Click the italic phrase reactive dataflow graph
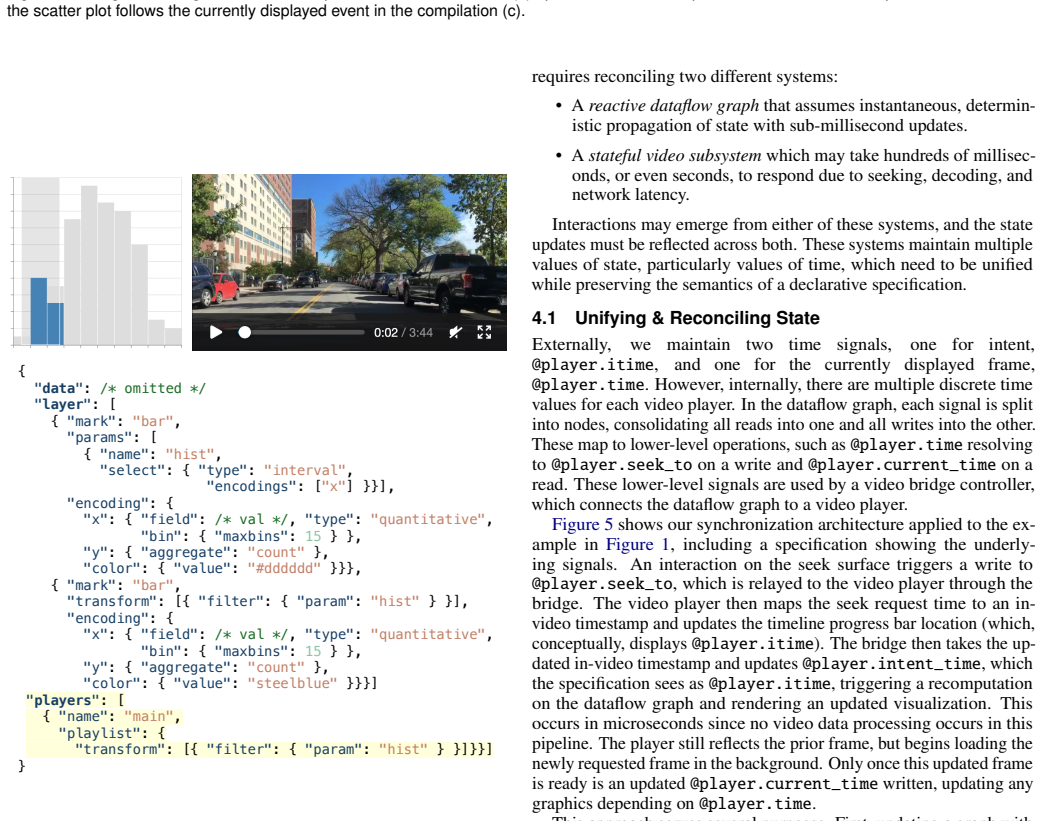 pyautogui.click(x=674, y=106)
